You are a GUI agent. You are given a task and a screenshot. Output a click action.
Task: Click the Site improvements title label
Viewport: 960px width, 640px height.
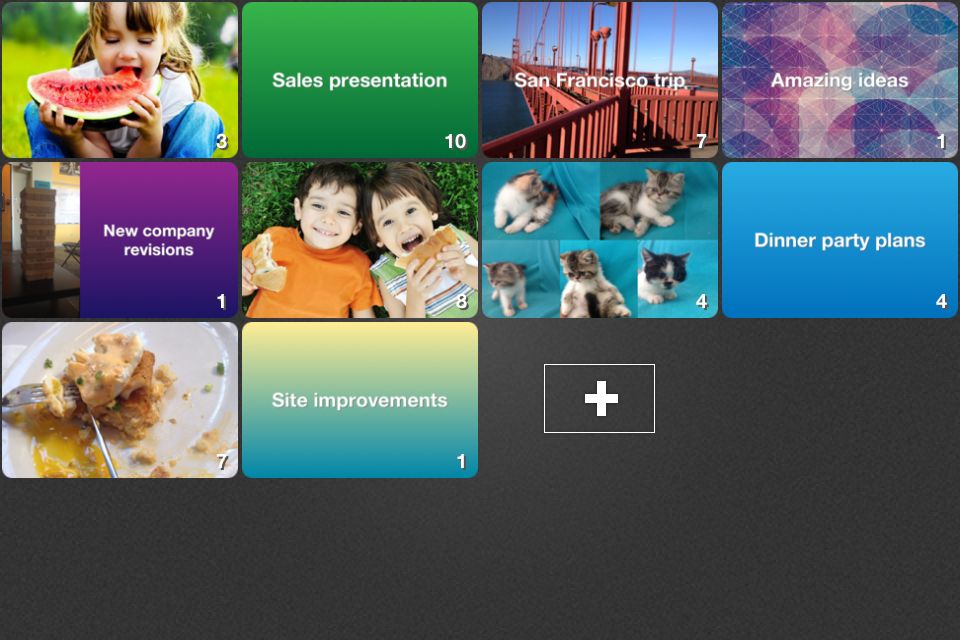pos(360,400)
